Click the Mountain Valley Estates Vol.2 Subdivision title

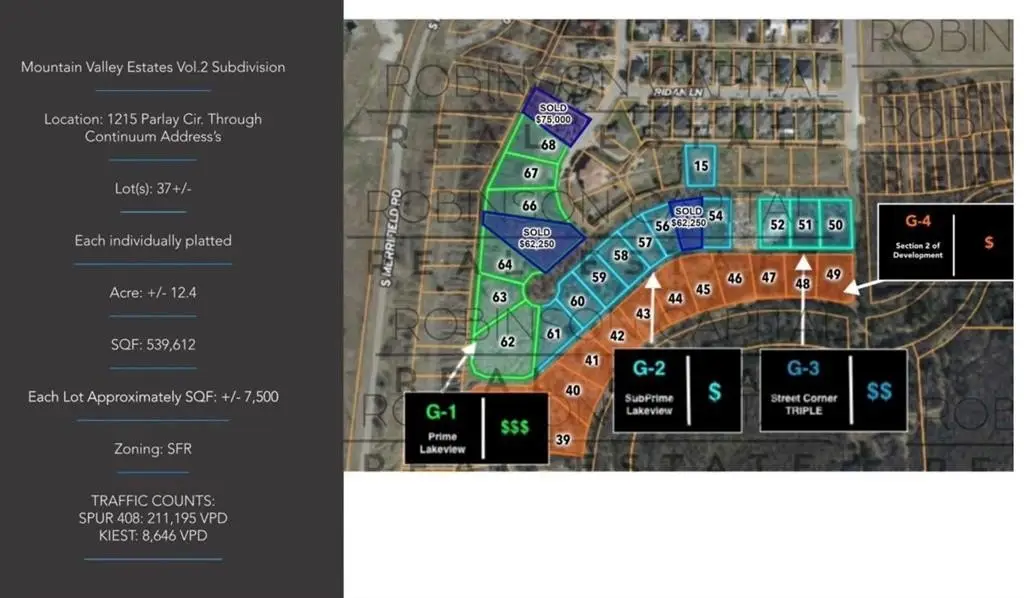pos(153,67)
